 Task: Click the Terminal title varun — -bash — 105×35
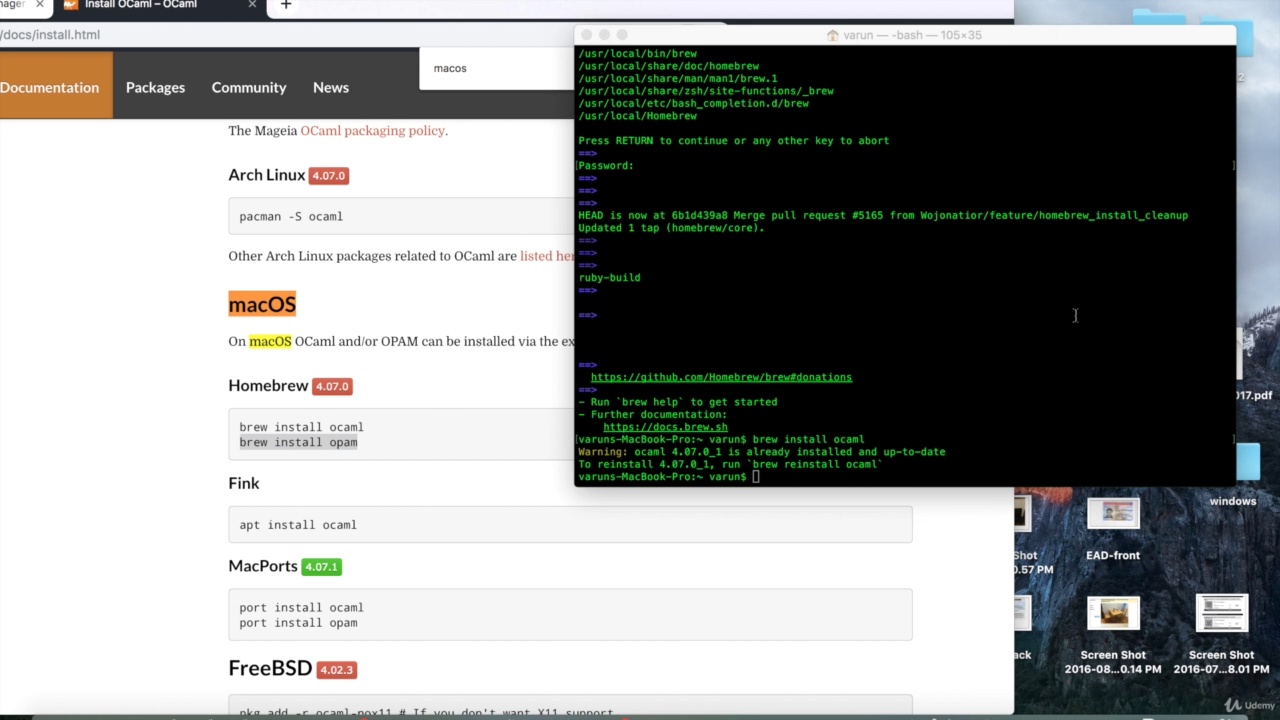pyautogui.click(x=912, y=35)
